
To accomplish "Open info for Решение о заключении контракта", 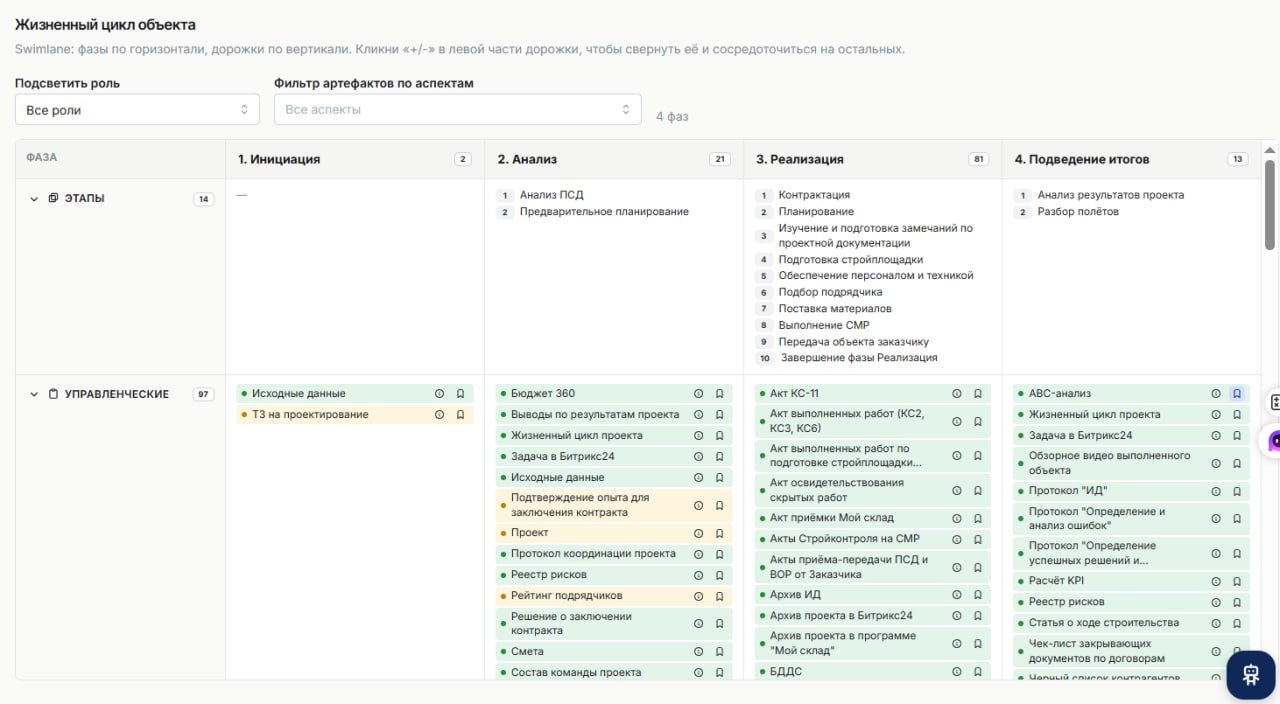I will [x=698, y=624].
